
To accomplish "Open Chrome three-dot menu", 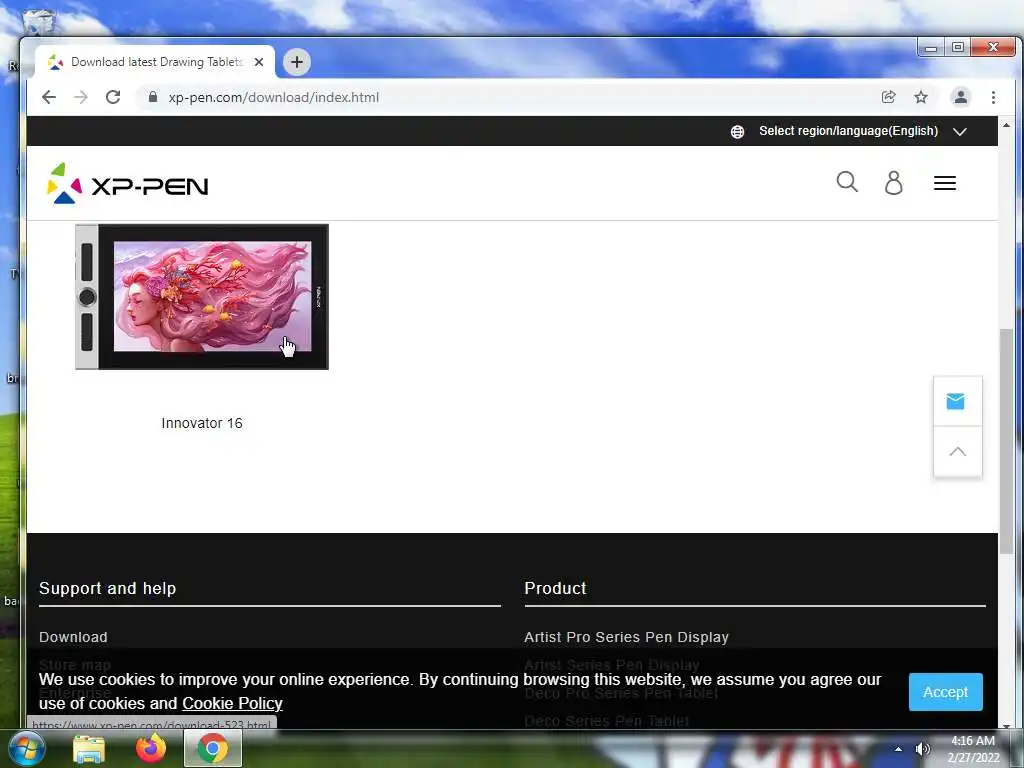I will coord(993,97).
